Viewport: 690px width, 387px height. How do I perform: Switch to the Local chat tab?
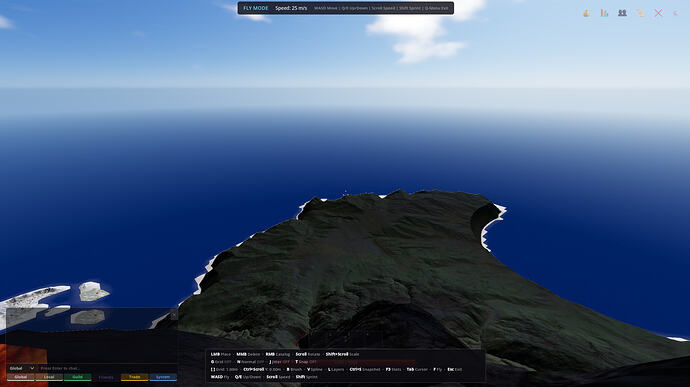click(49, 377)
